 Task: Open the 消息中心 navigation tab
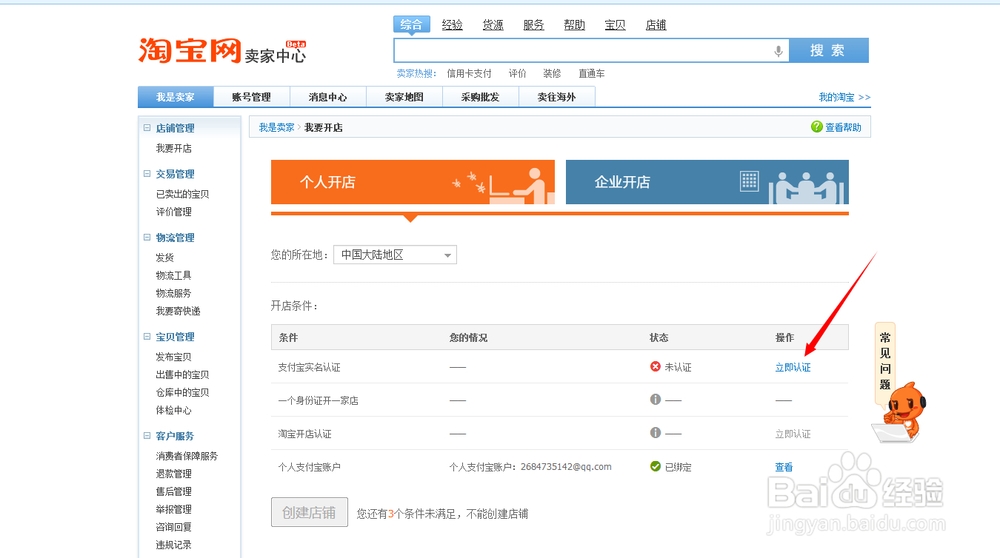pos(328,97)
